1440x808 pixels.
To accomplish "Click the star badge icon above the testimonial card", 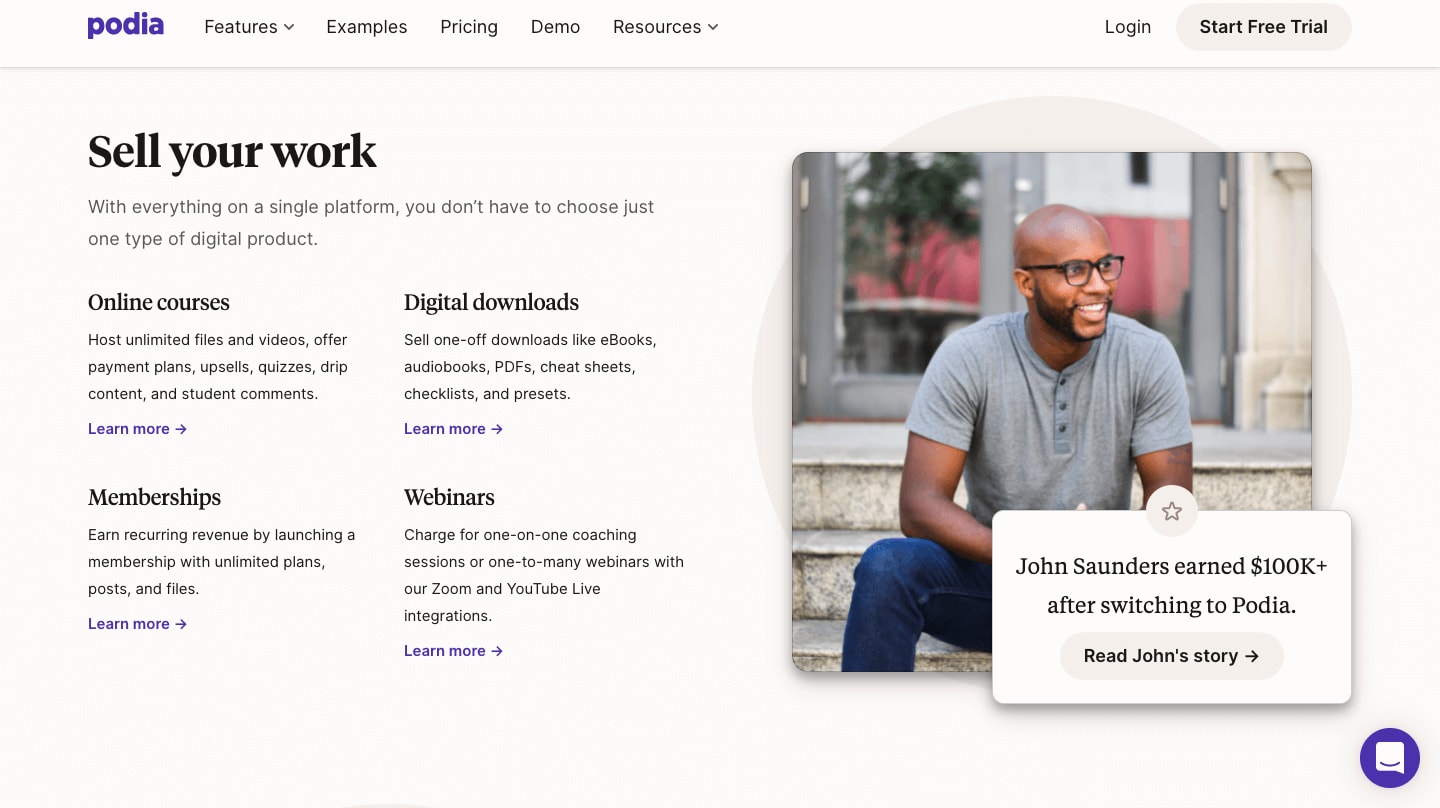I will [1172, 512].
